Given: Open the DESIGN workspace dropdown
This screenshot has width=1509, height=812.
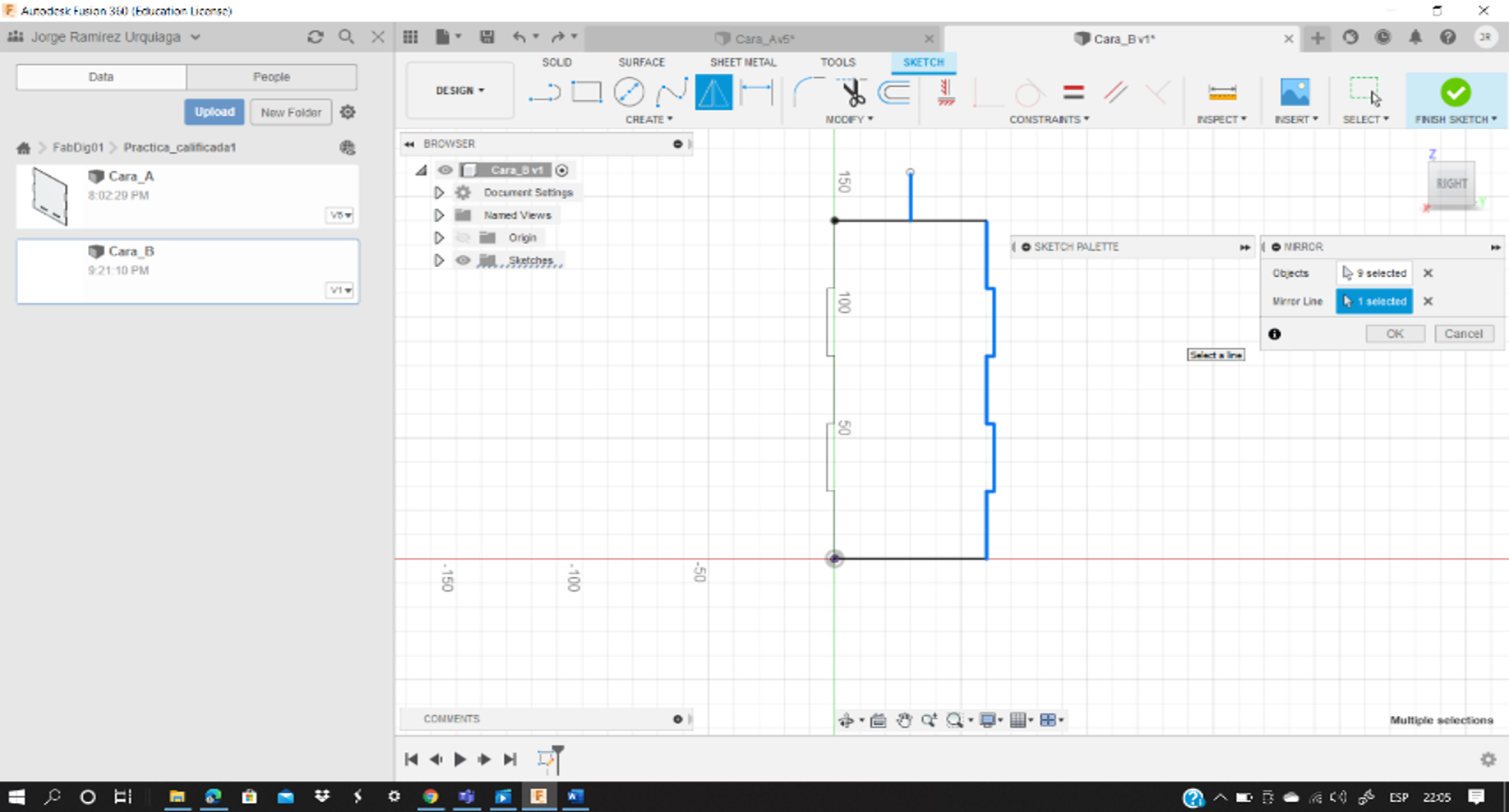Looking at the screenshot, I should point(460,90).
